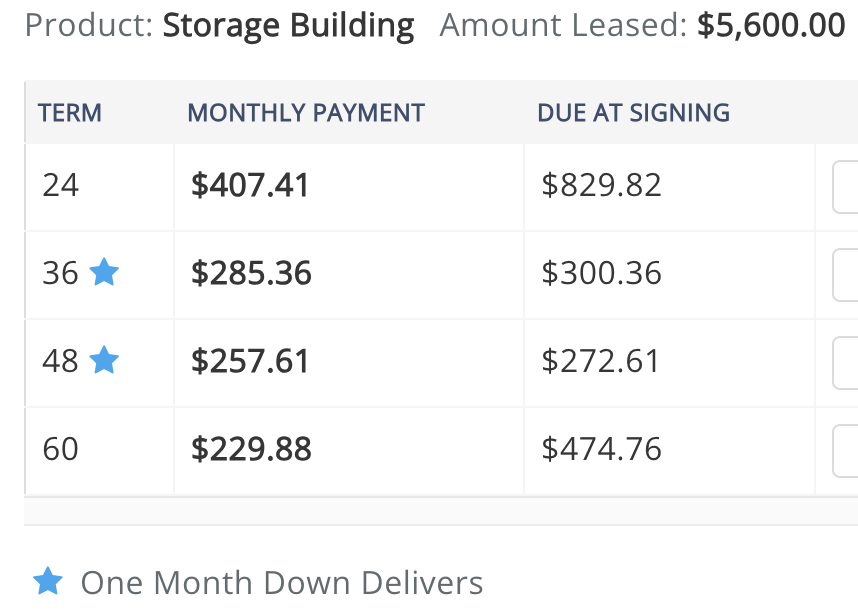
Task: Choose the button in the 36 month row
Action: 845,275
